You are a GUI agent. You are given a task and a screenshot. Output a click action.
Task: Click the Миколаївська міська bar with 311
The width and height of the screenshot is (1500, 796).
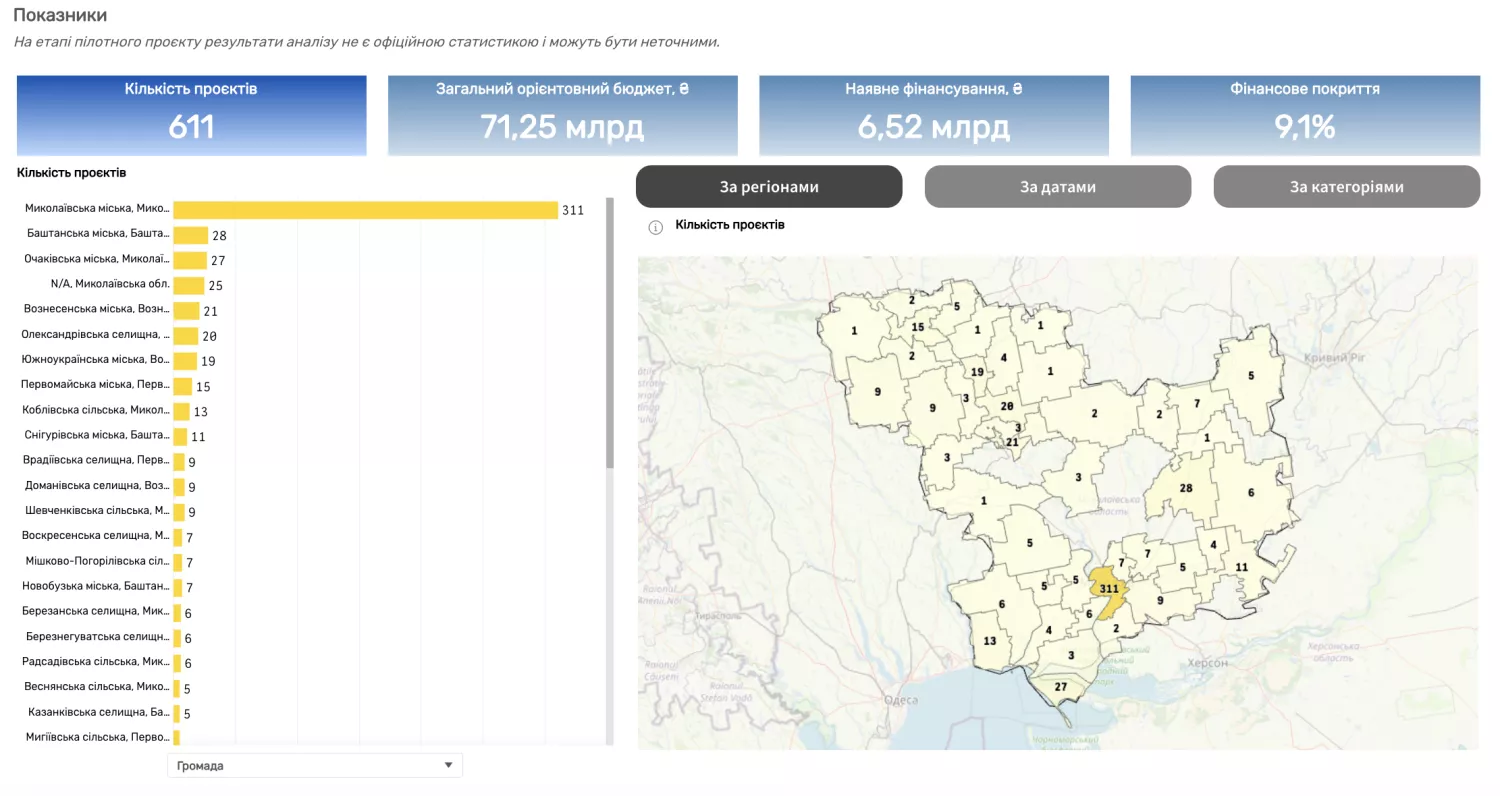click(365, 210)
